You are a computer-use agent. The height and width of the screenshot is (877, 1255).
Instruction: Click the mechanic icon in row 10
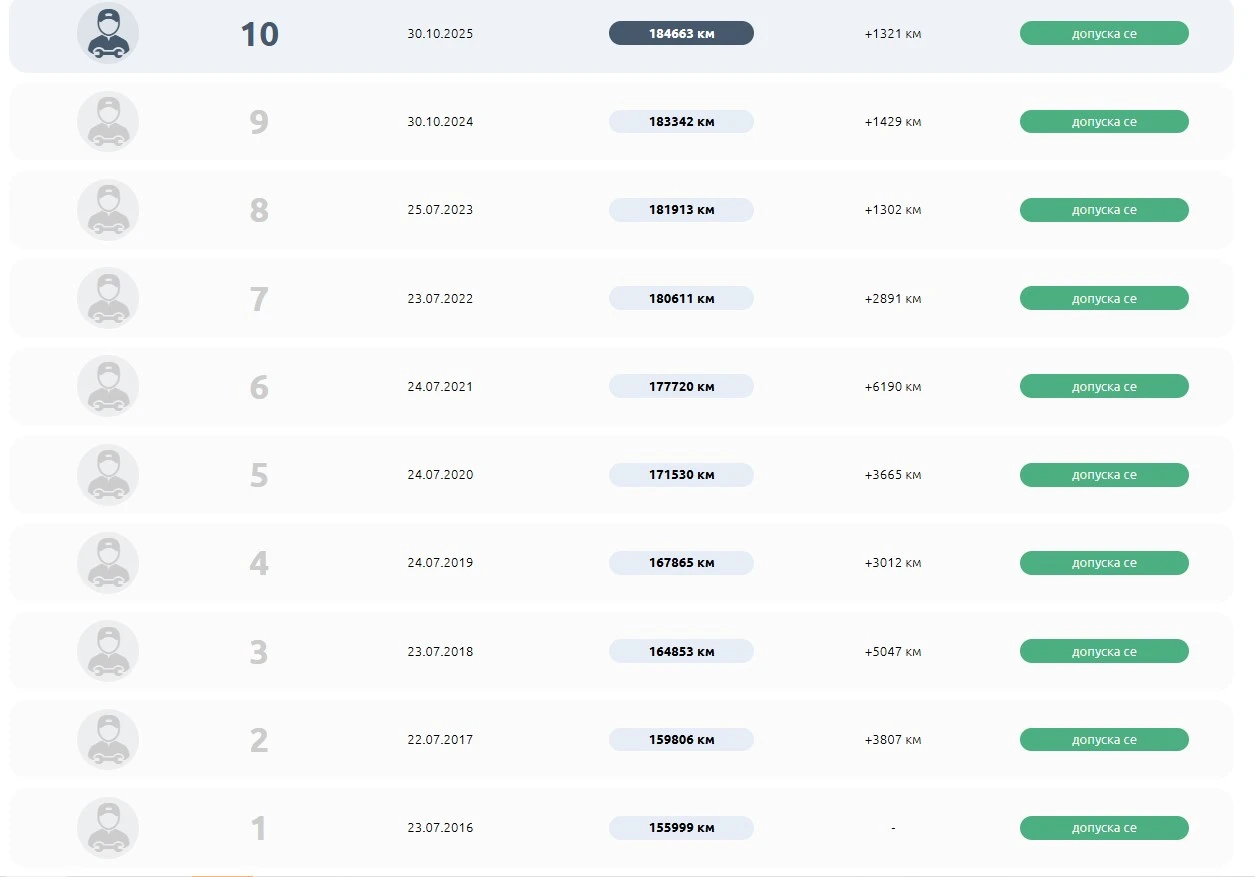pos(108,33)
